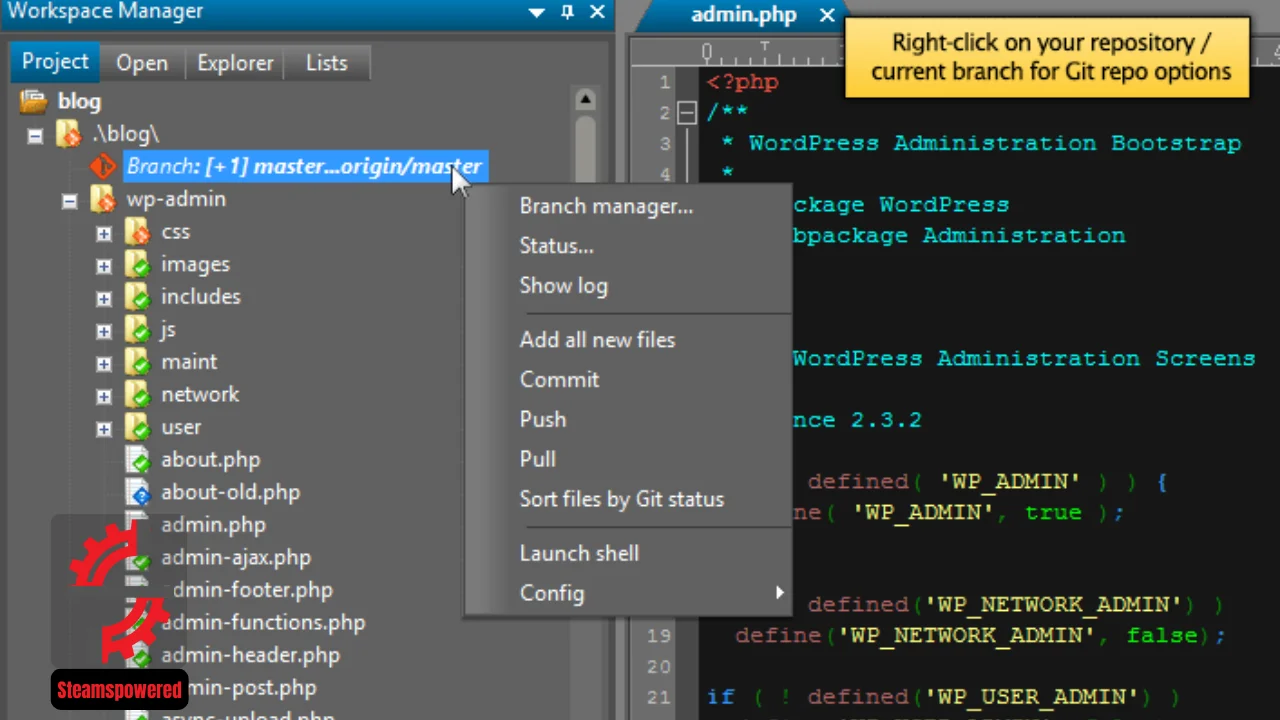
Task: Switch to the Project tab
Action: click(x=55, y=62)
